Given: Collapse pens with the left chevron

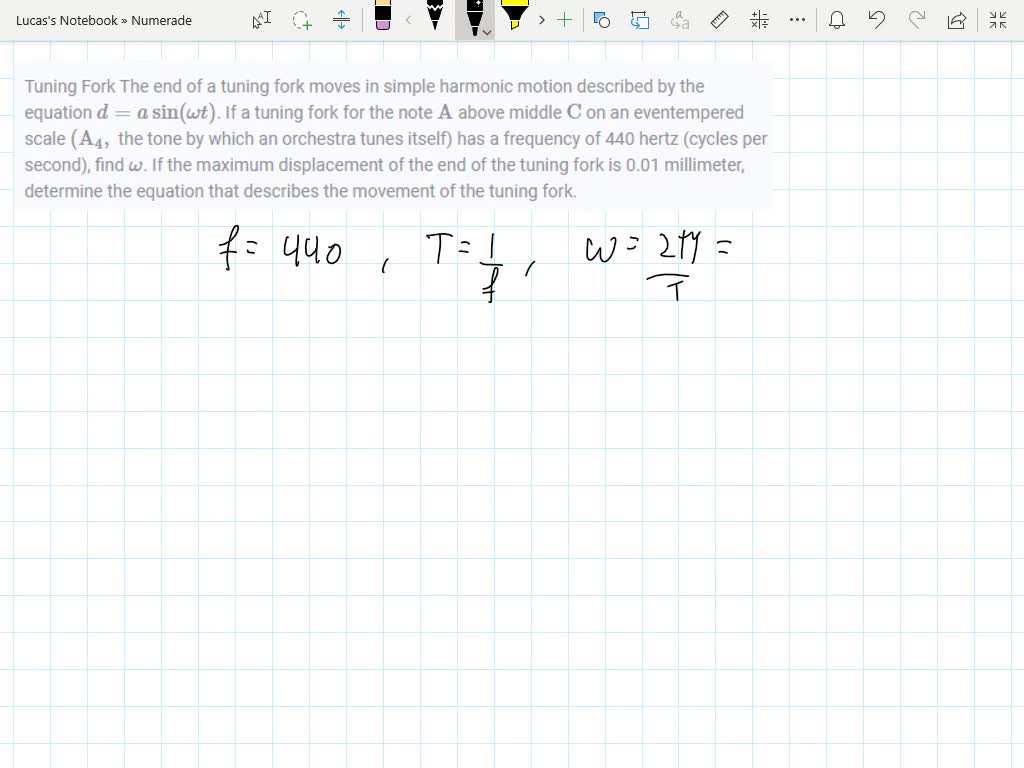Looking at the screenshot, I should [x=407, y=20].
